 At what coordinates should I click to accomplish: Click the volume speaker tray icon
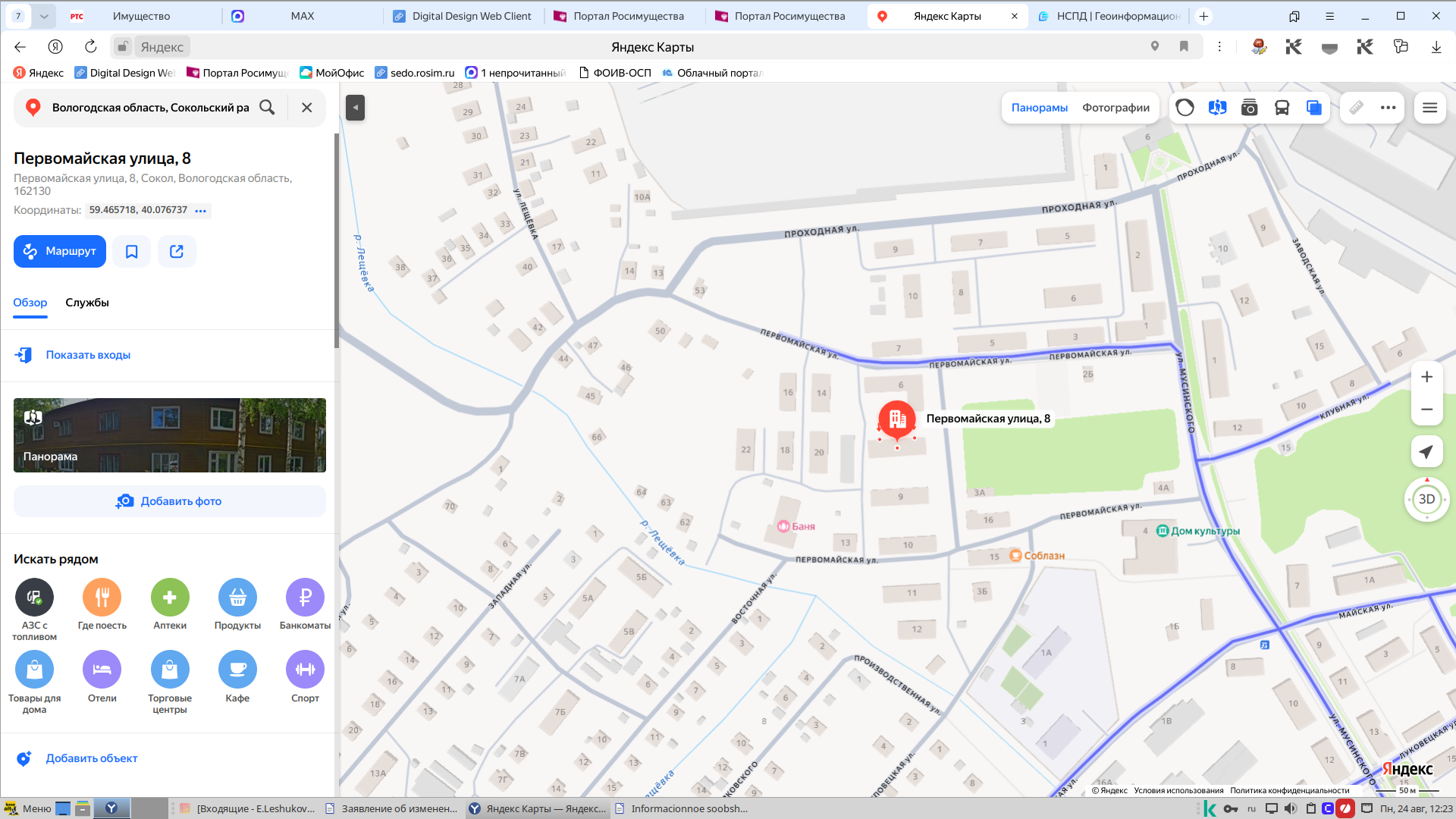coord(1291,808)
